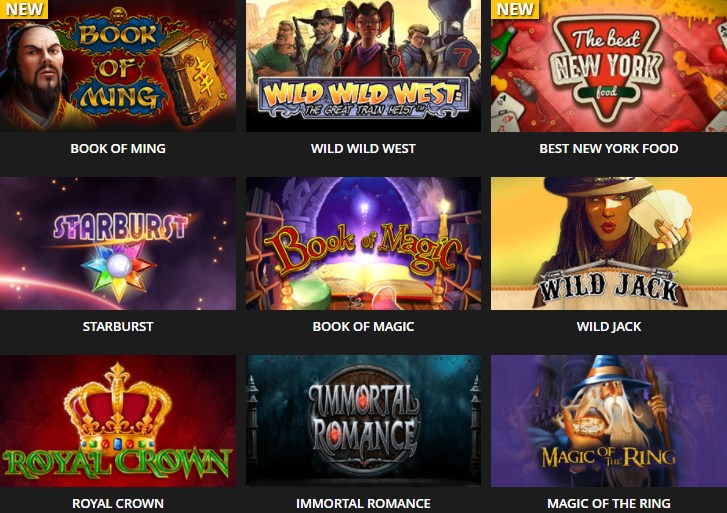Open the Book of Magic thumbnail
Image resolution: width=727 pixels, height=513 pixels.
point(363,244)
